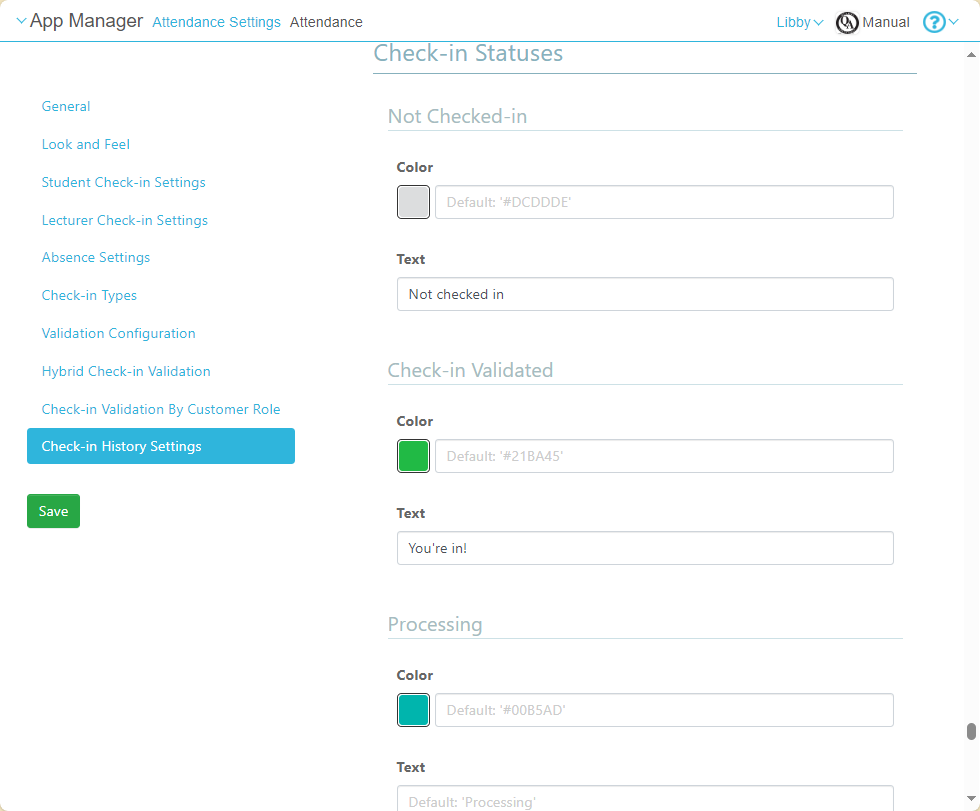Click the Processing text input field
Image resolution: width=980 pixels, height=811 pixels.
click(645, 799)
